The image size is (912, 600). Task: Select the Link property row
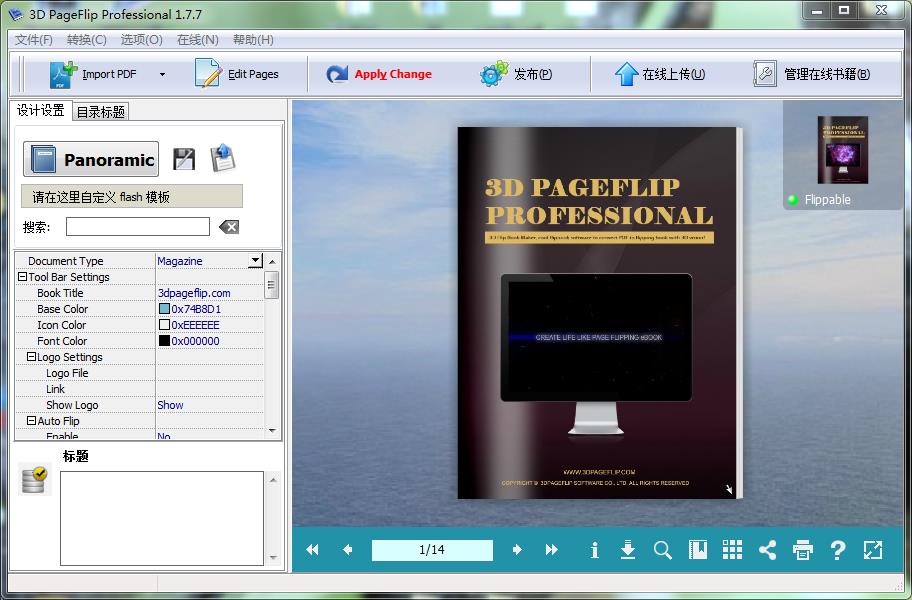(x=140, y=389)
